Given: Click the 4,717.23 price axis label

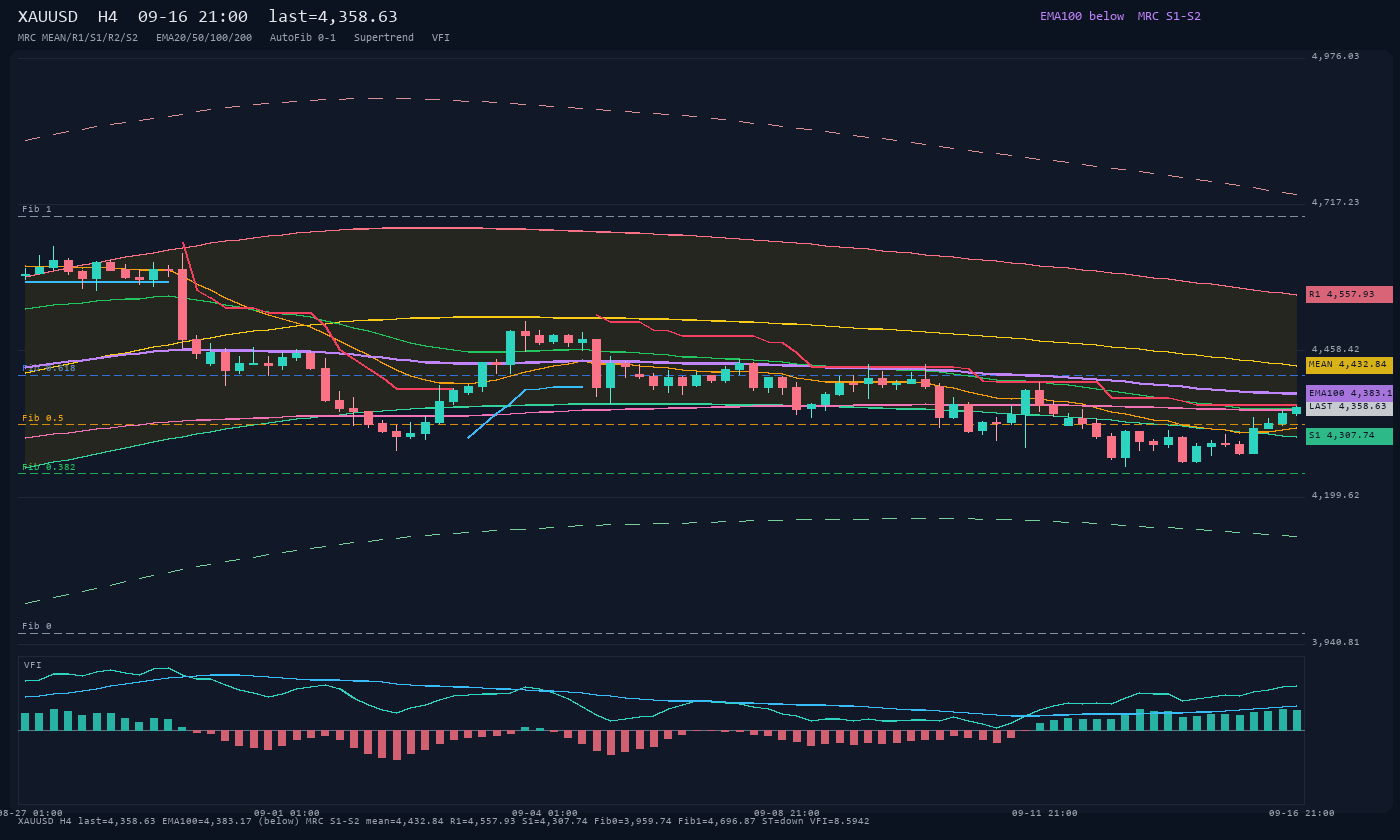Looking at the screenshot, I should pyautogui.click(x=1336, y=202).
